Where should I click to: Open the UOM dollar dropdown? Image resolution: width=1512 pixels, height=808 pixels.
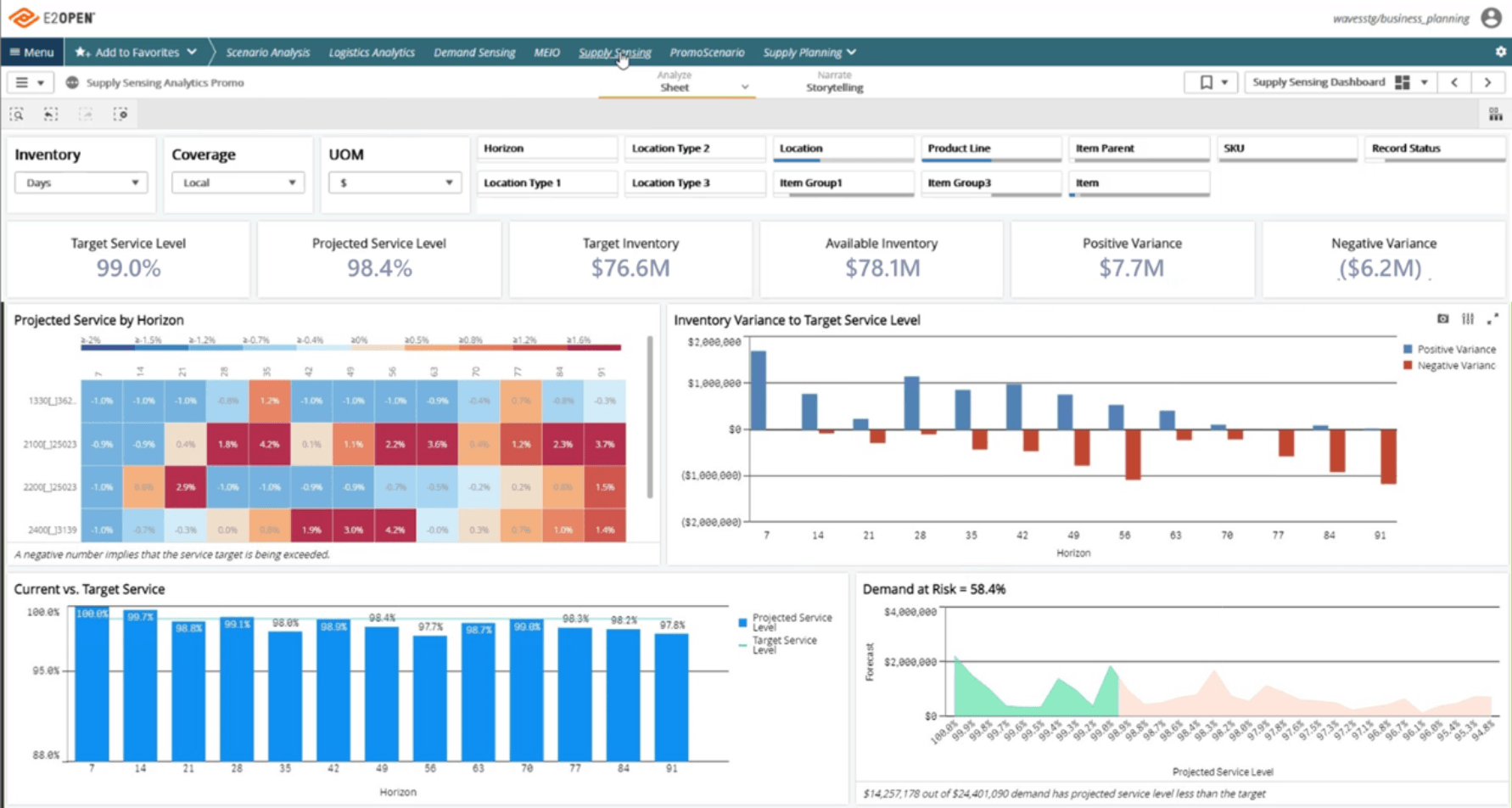(395, 182)
